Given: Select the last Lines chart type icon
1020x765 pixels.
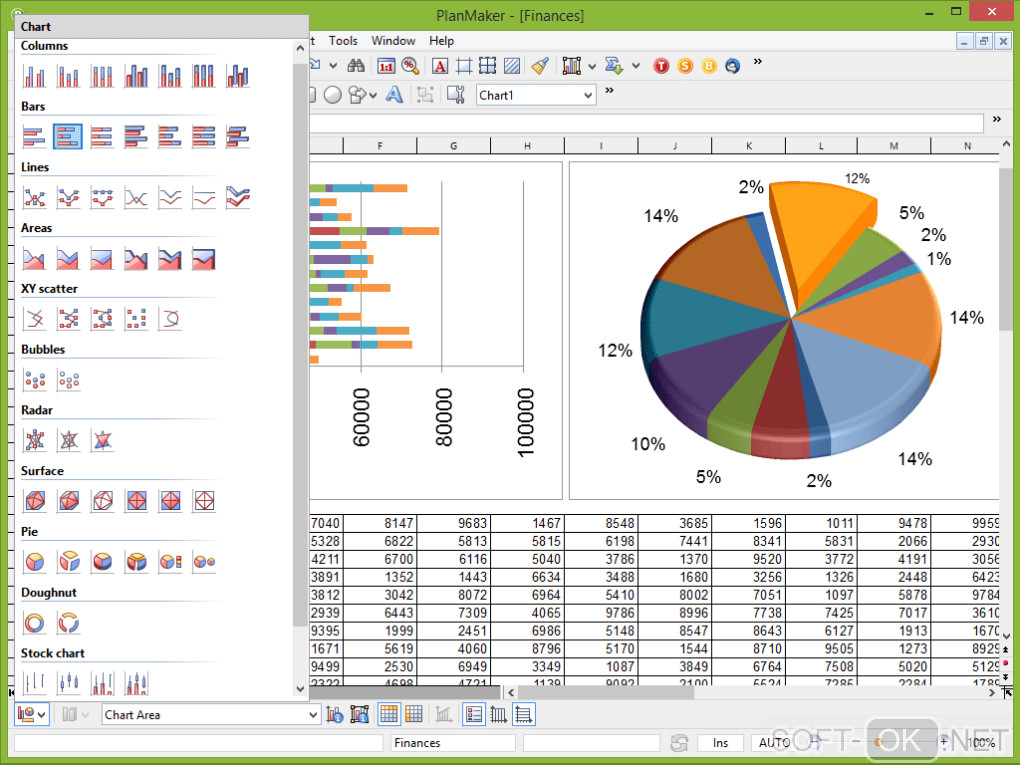Looking at the screenshot, I should pos(237,197).
